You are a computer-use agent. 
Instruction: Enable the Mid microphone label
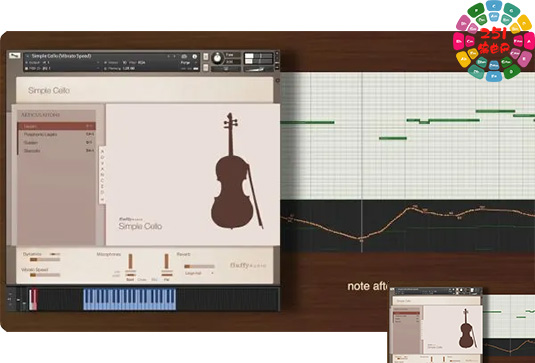point(154,280)
